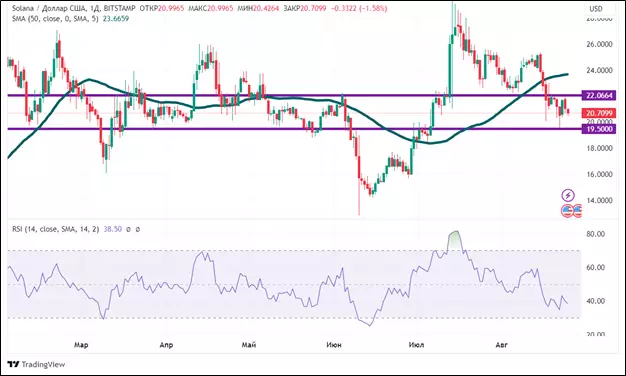626x376 pixels.
Task: Click the Авг month label on the time axis
Action: 501,345
